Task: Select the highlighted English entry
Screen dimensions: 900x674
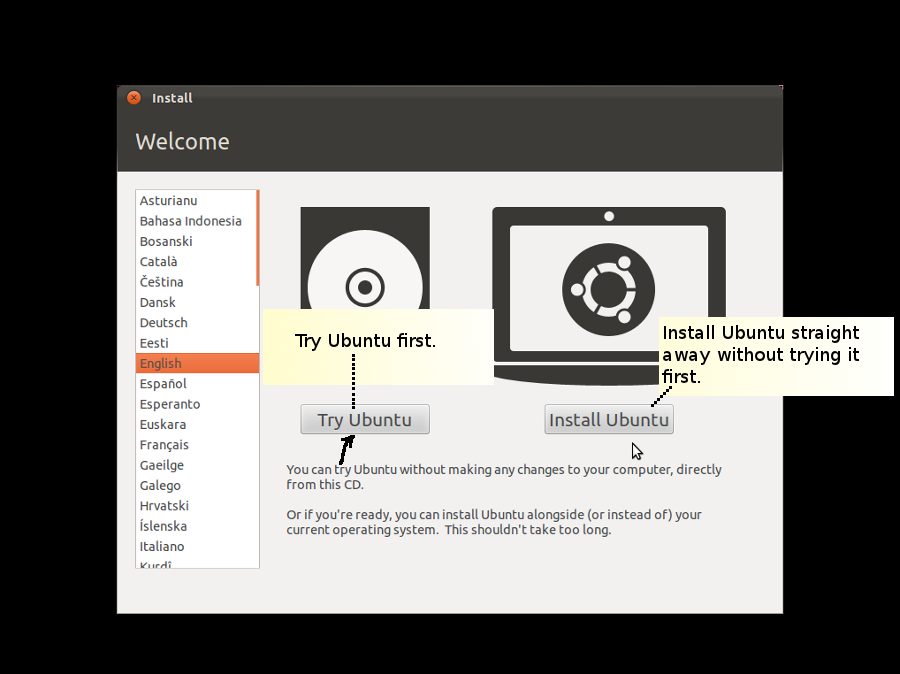Action: [x=197, y=363]
